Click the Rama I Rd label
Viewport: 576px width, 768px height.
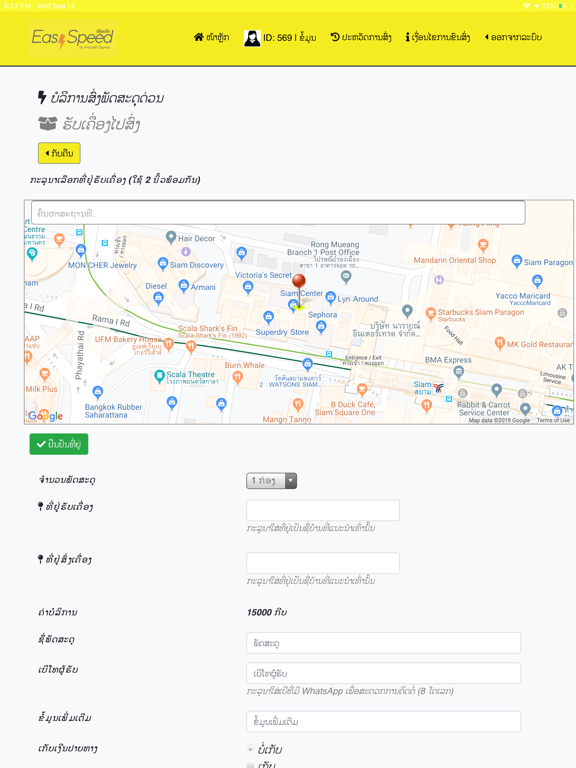[x=111, y=321]
